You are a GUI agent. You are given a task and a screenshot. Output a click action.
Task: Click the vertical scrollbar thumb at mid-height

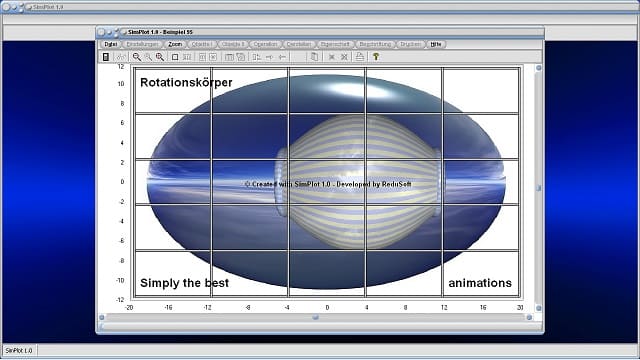[539, 188]
